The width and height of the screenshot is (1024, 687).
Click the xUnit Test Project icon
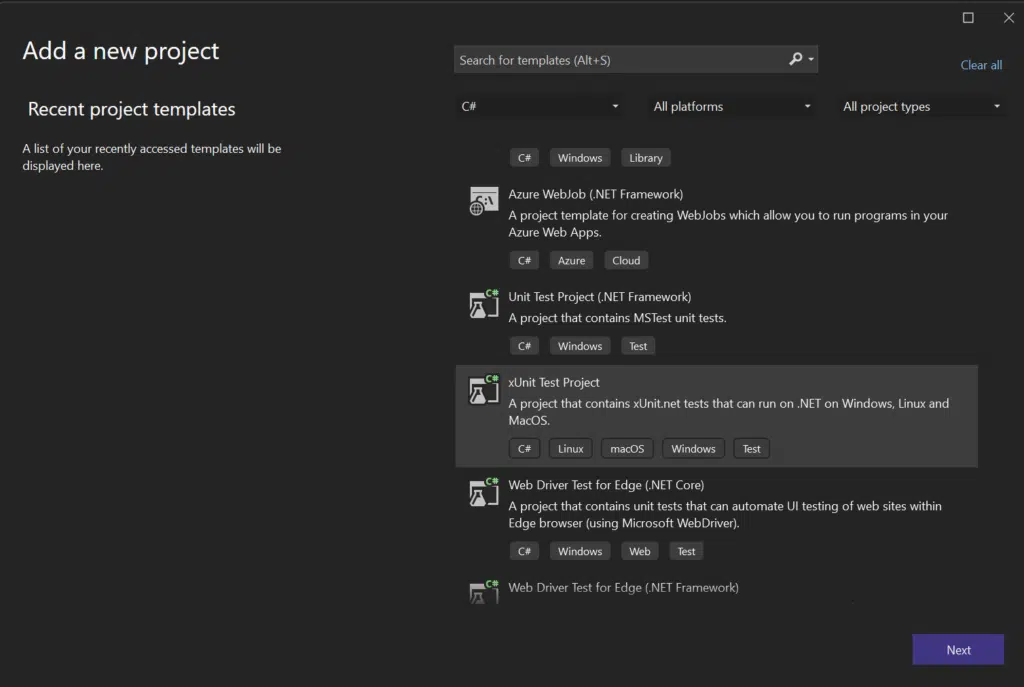pos(484,390)
